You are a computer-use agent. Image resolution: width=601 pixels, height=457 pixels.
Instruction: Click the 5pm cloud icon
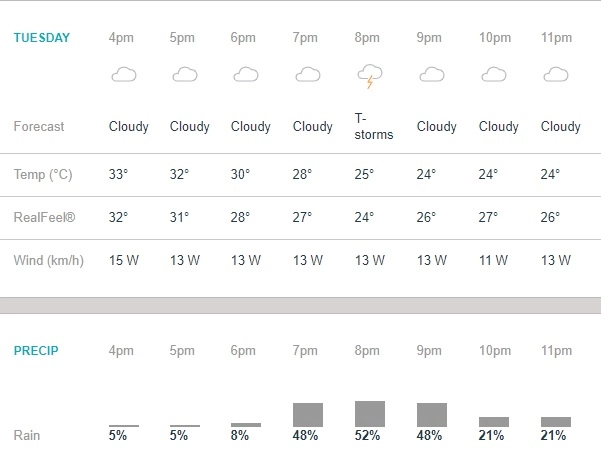[185, 75]
